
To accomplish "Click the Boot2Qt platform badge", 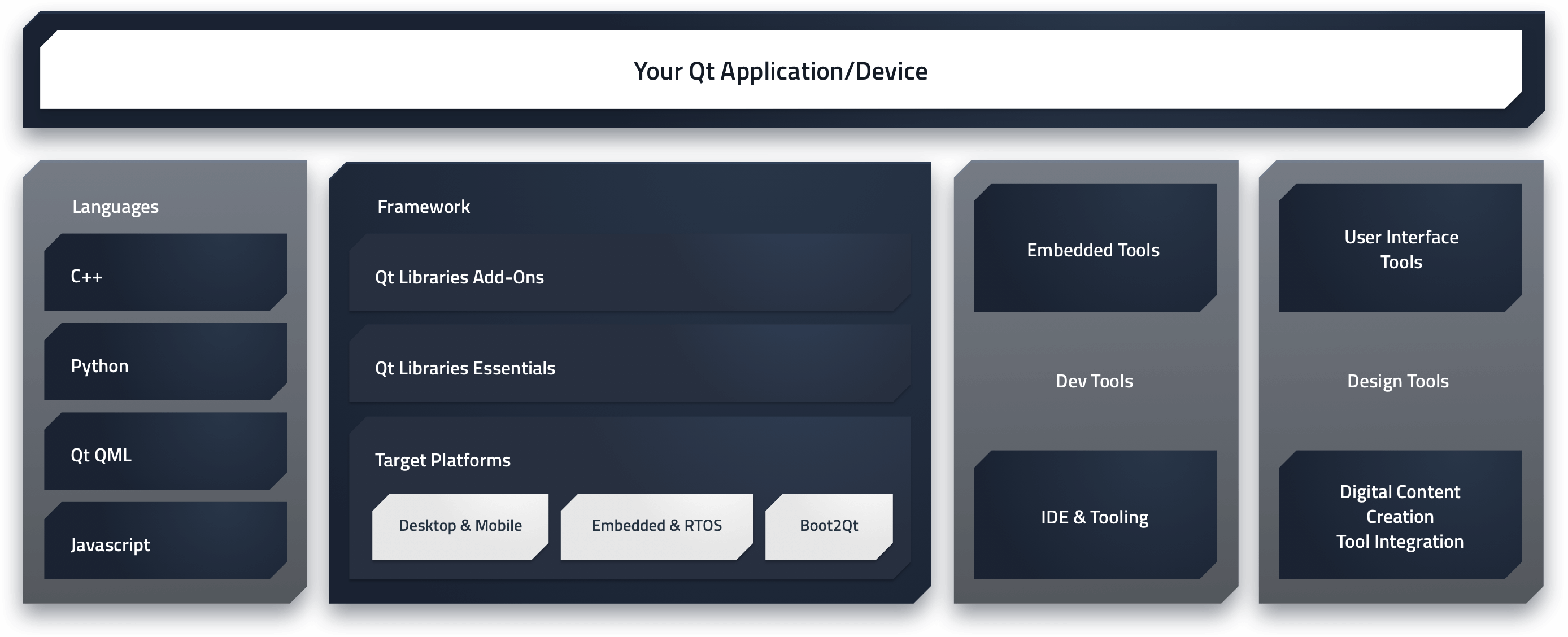I will point(829,525).
